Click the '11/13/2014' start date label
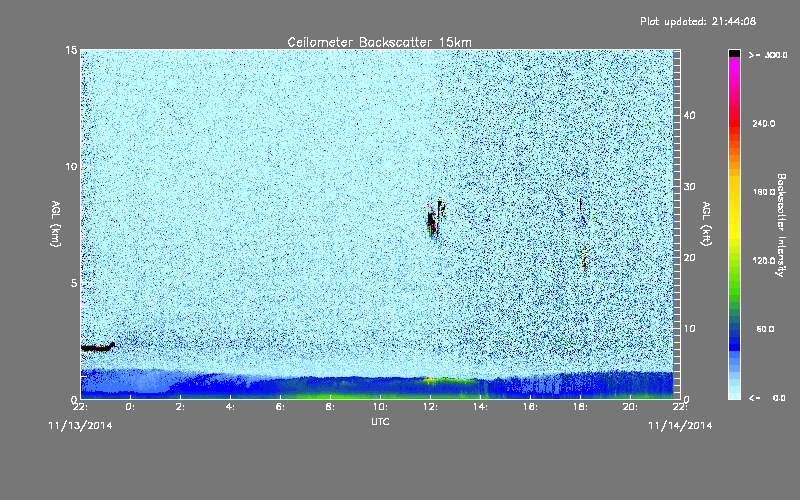Viewport: 800px width, 500px height. coord(80,426)
